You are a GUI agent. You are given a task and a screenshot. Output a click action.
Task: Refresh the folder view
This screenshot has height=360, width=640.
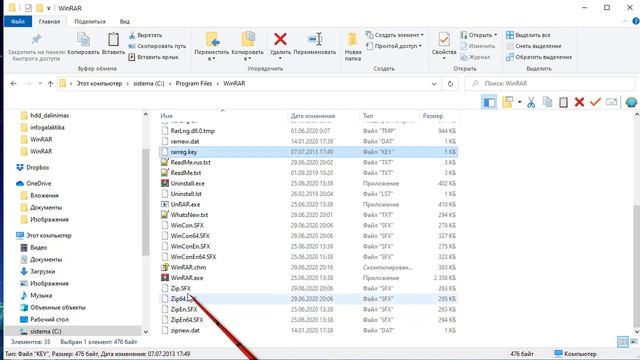coord(450,84)
